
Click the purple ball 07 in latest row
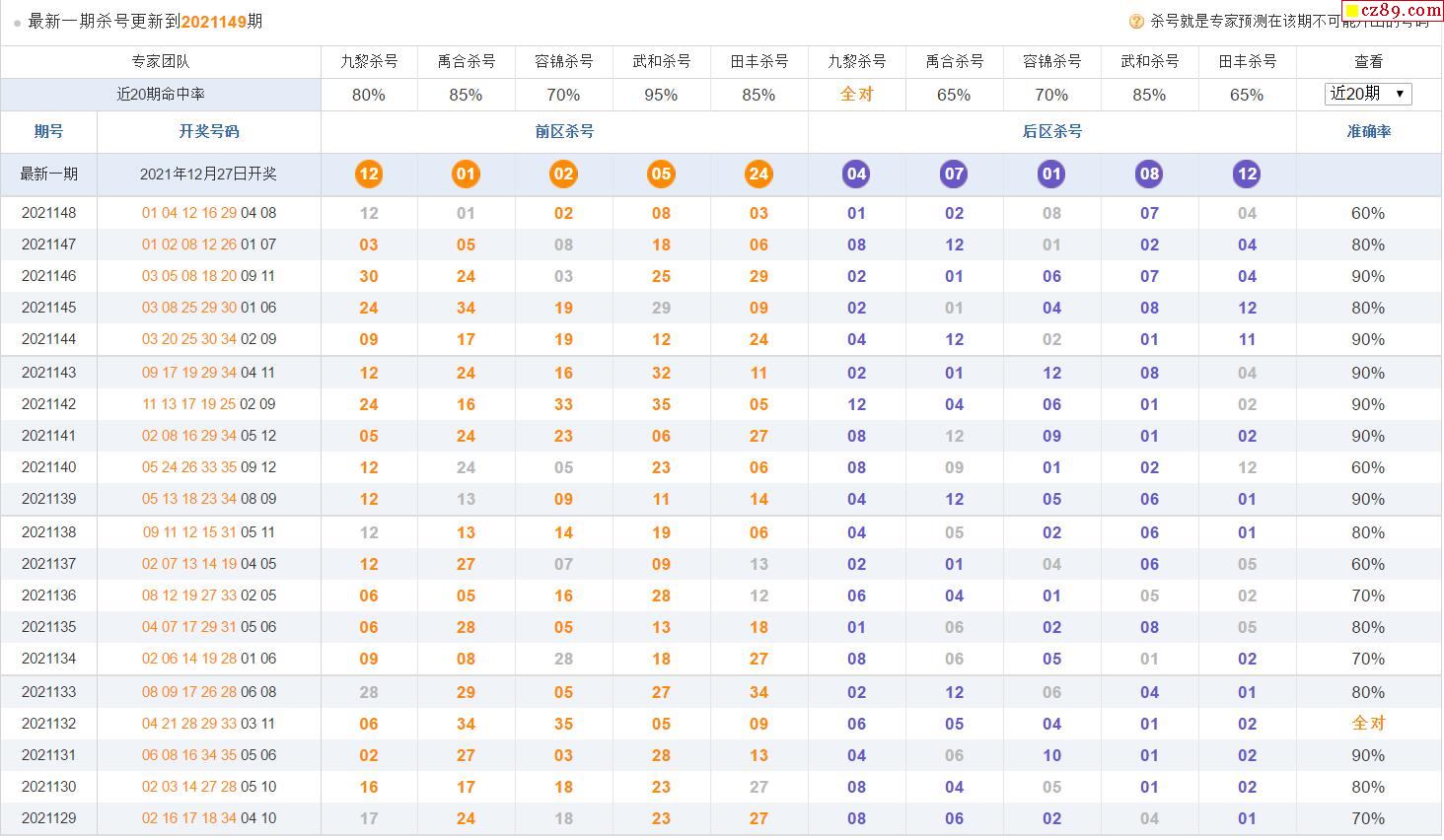click(954, 175)
